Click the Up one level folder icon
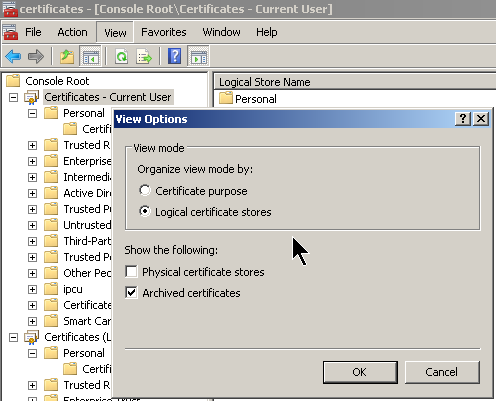Screen dimensions: 496x401 (x=67, y=56)
